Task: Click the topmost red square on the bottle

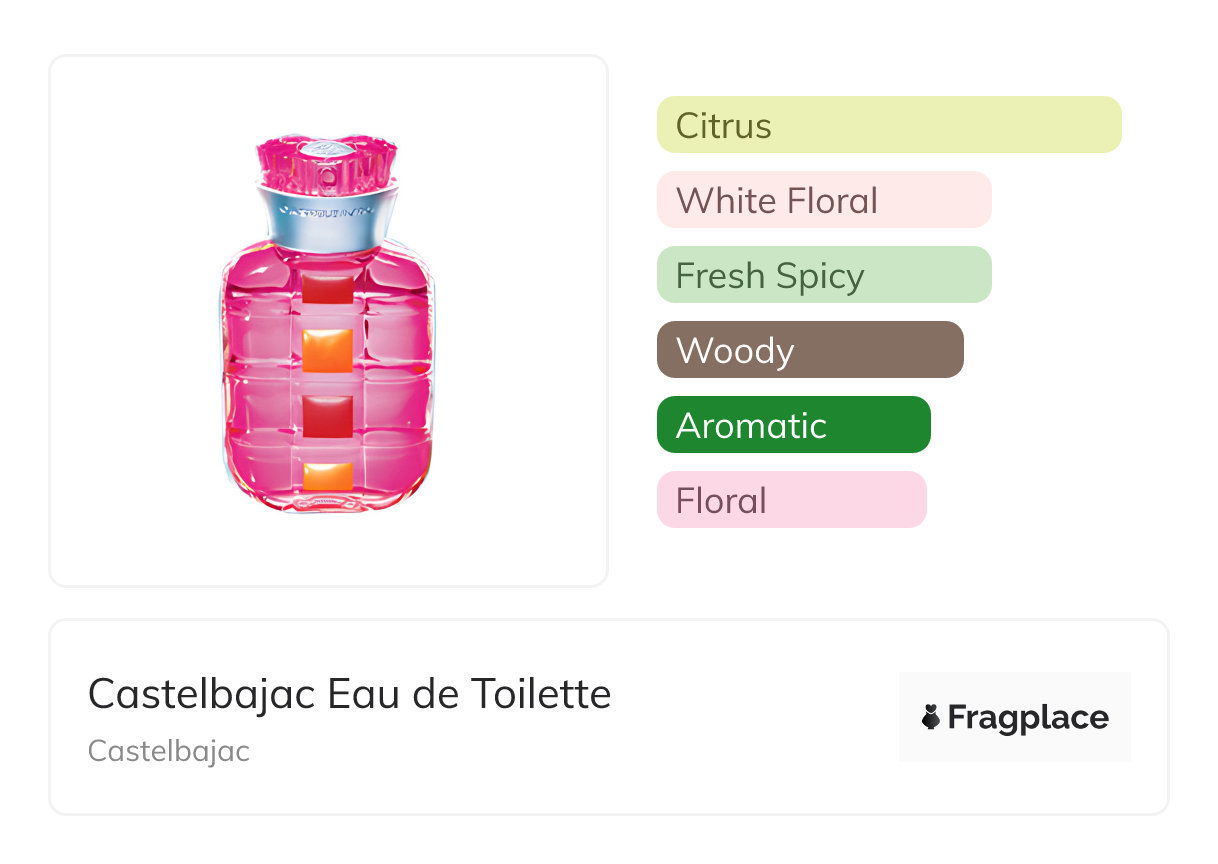Action: [327, 289]
